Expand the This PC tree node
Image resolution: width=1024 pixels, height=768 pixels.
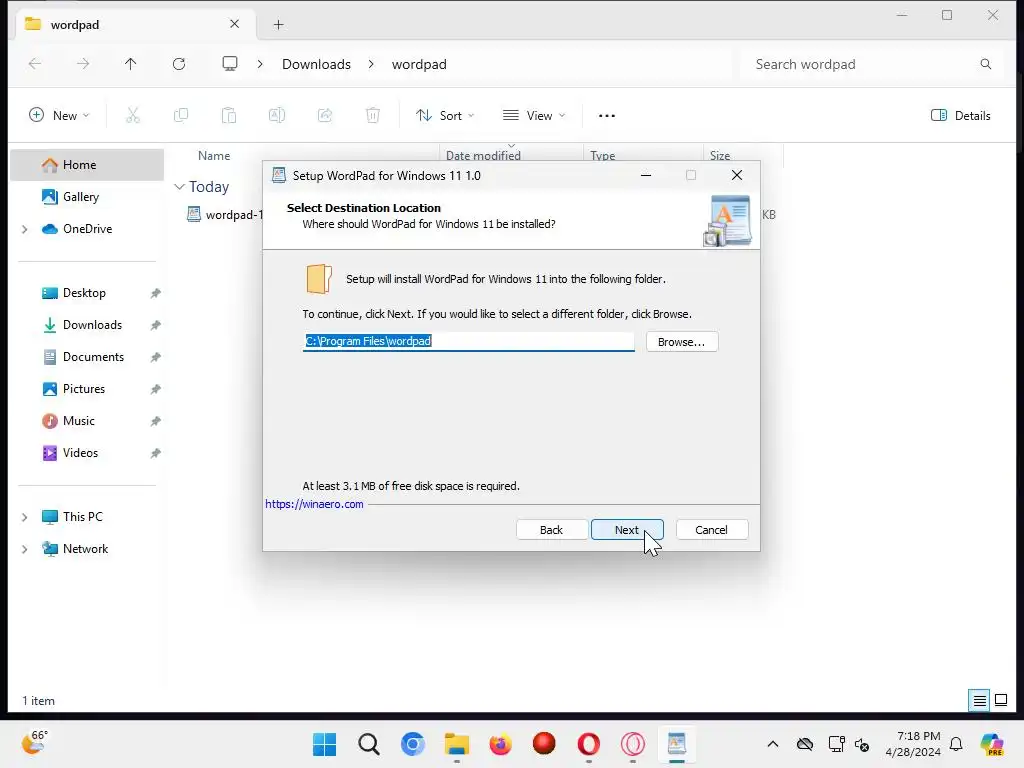tap(25, 517)
